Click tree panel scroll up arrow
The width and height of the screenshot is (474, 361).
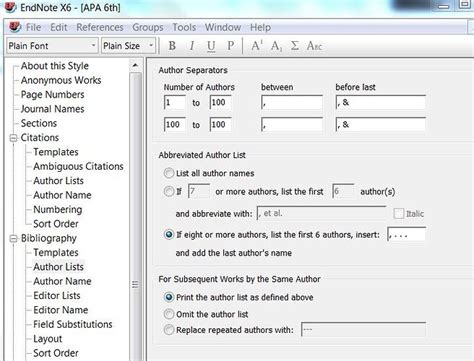135,65
